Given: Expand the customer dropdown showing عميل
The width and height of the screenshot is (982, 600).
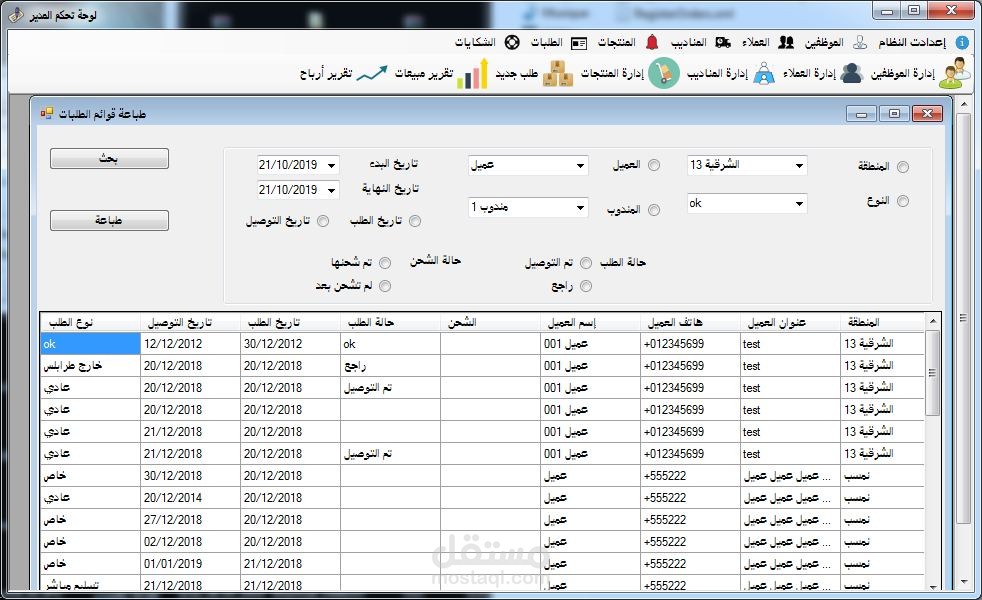Looking at the screenshot, I should [x=580, y=165].
